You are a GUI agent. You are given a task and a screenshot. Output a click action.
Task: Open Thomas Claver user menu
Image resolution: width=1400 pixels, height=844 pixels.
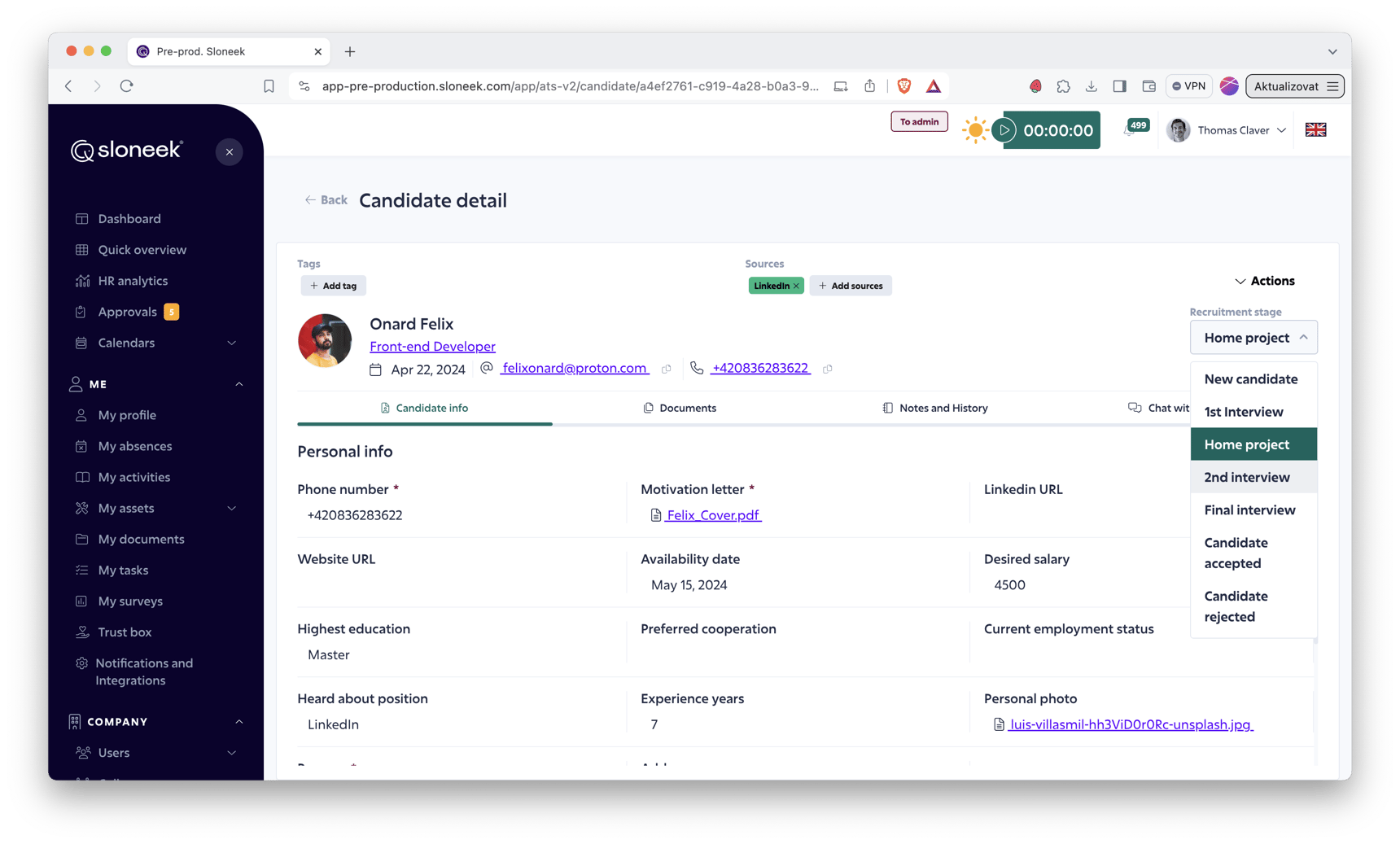coord(1227,130)
